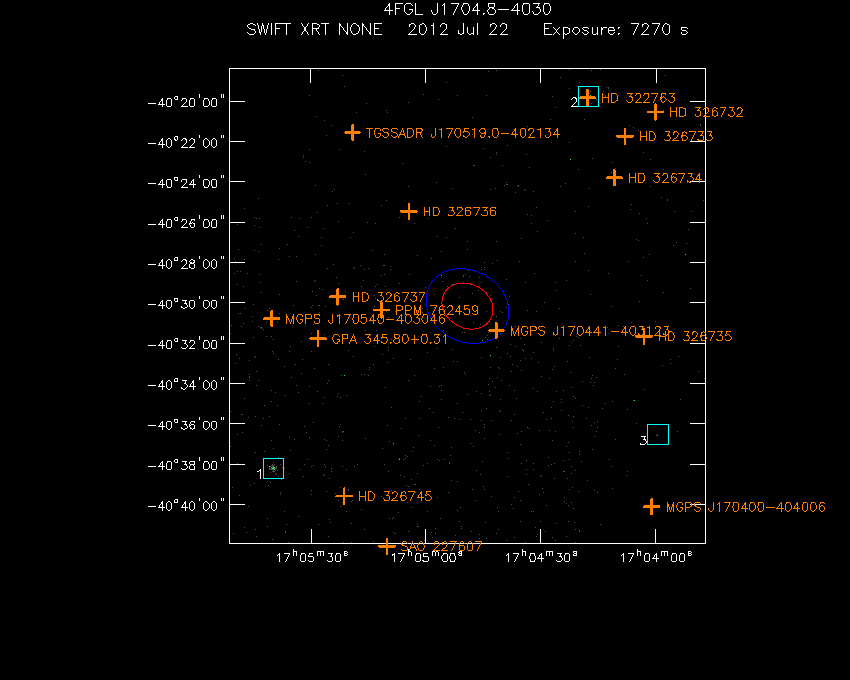Click the cross marker for GPA 345.80+0.31
This screenshot has height=680, width=850.
pos(318,339)
